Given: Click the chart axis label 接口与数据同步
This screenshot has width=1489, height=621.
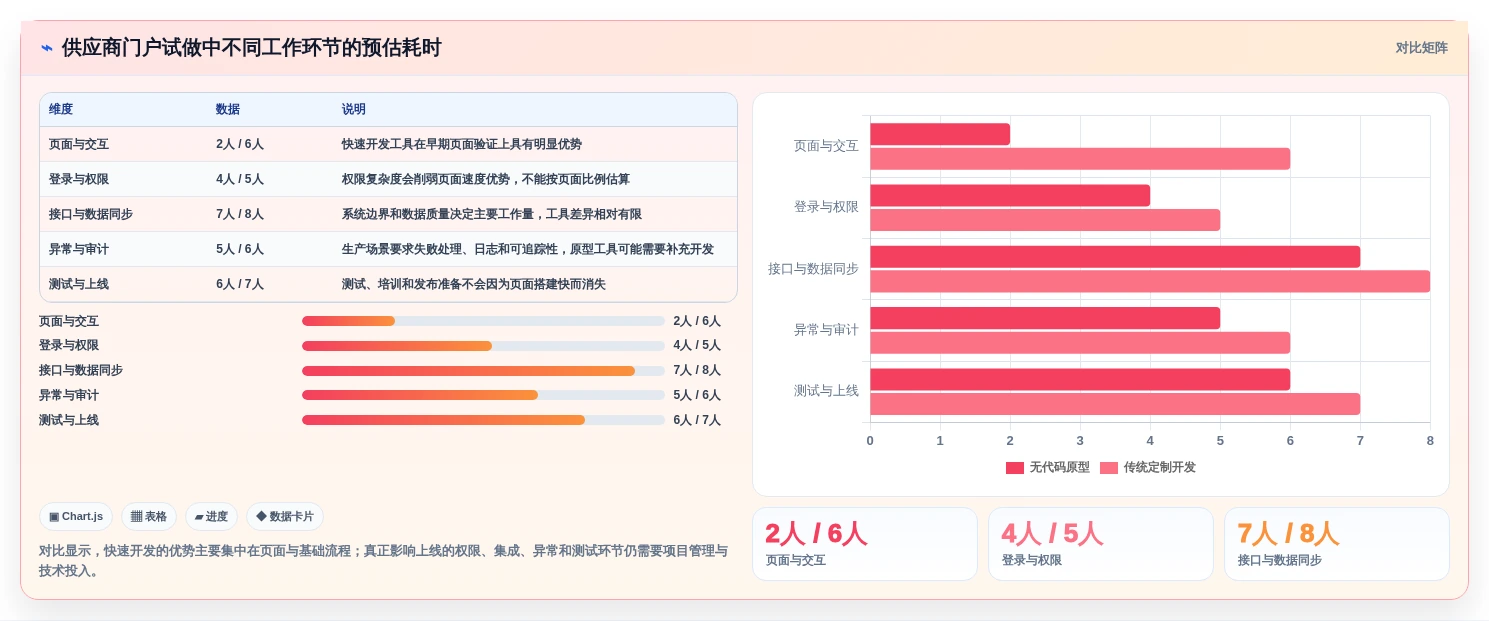Looking at the screenshot, I should click(813, 269).
